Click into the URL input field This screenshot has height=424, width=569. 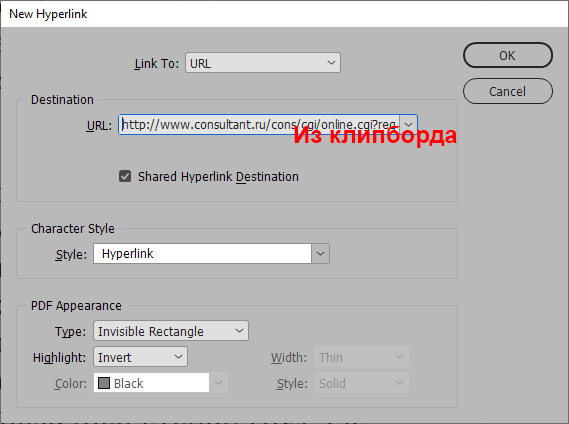pos(259,125)
